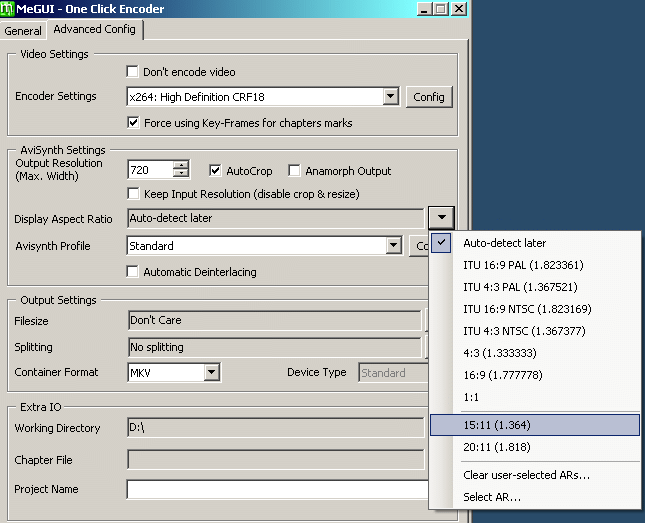Image resolution: width=645 pixels, height=523 pixels.
Task: Click the Device Type Standard combo box
Action: point(394,373)
